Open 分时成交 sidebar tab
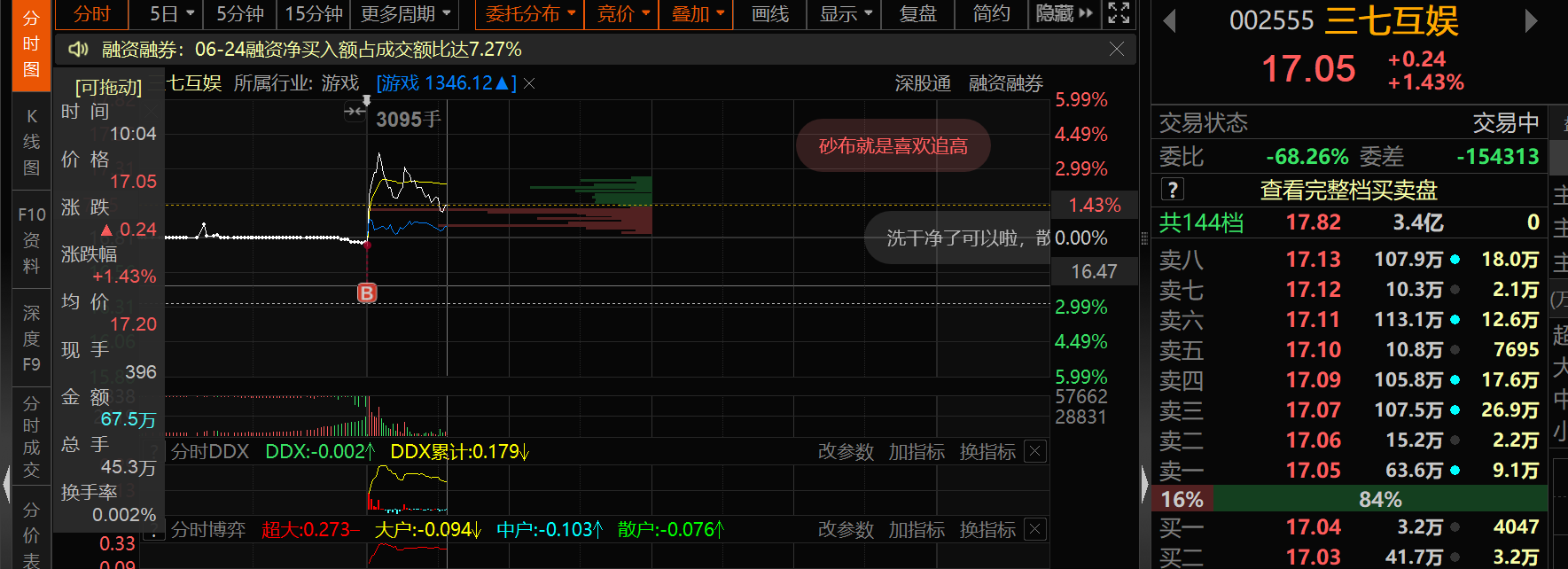1568x569 pixels. point(31,436)
